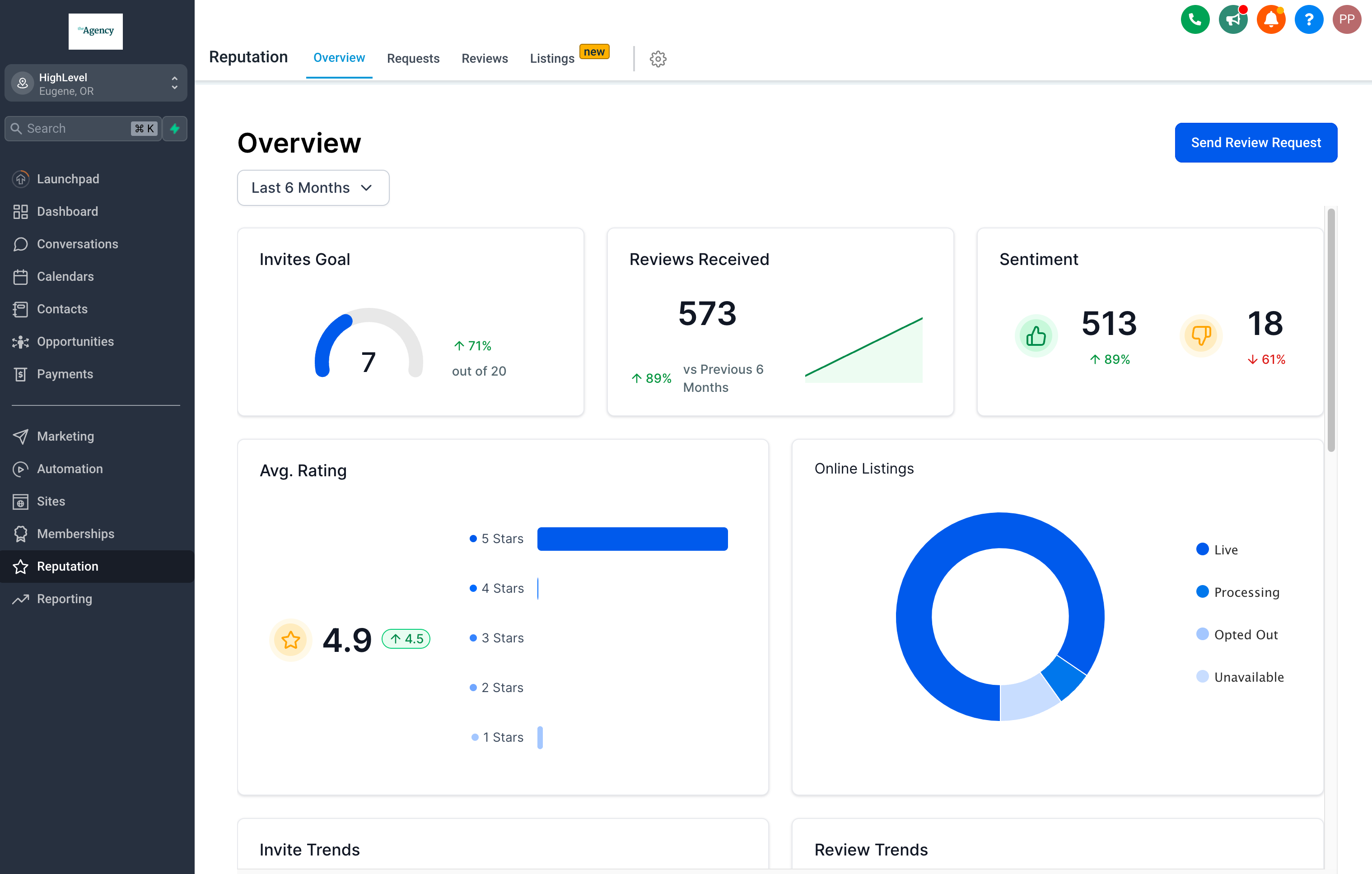Viewport: 1372px width, 874px height.
Task: Click the 3 Stars label
Action: (503, 638)
